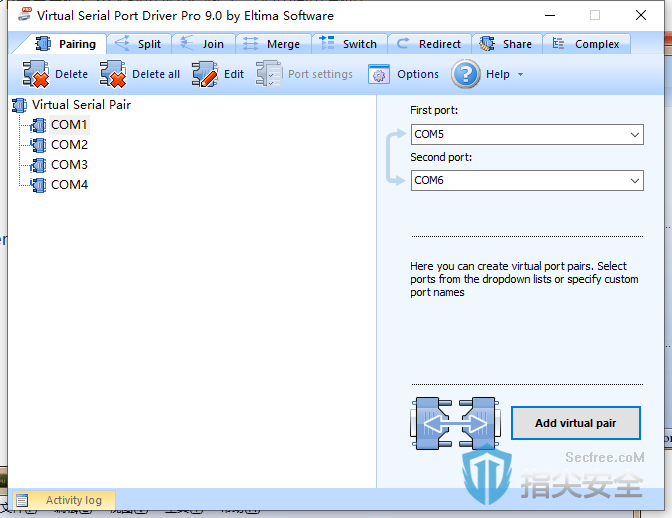Click the Join tab icon
Viewport: 672px width, 518px height.
point(186,43)
